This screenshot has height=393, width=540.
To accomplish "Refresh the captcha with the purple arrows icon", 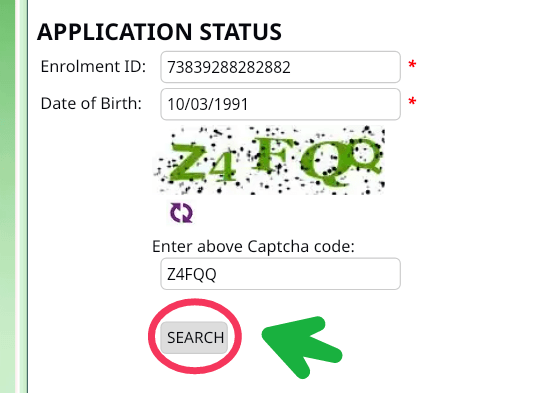I will (181, 213).
